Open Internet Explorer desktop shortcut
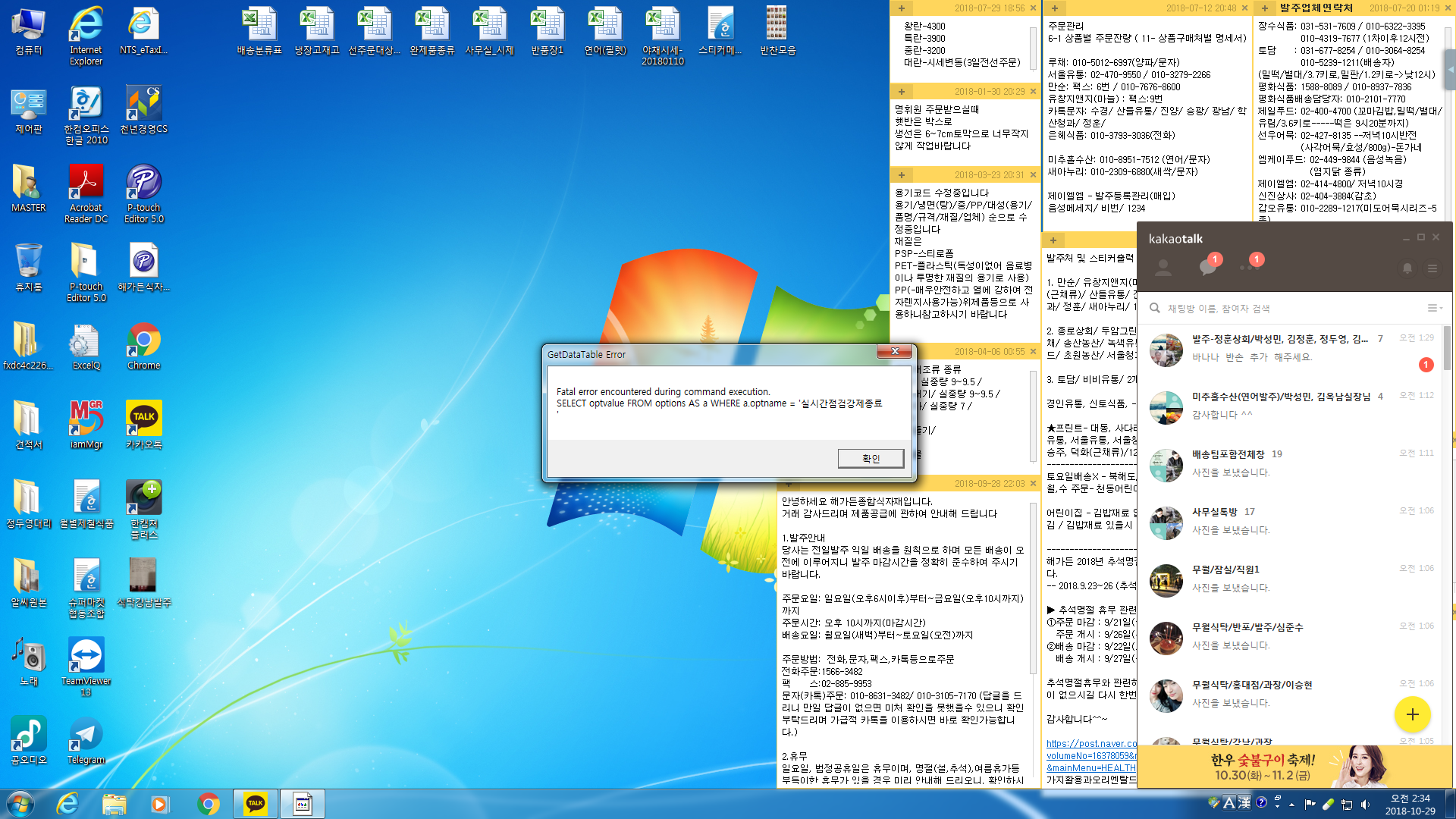1456x819 pixels. 86,36
